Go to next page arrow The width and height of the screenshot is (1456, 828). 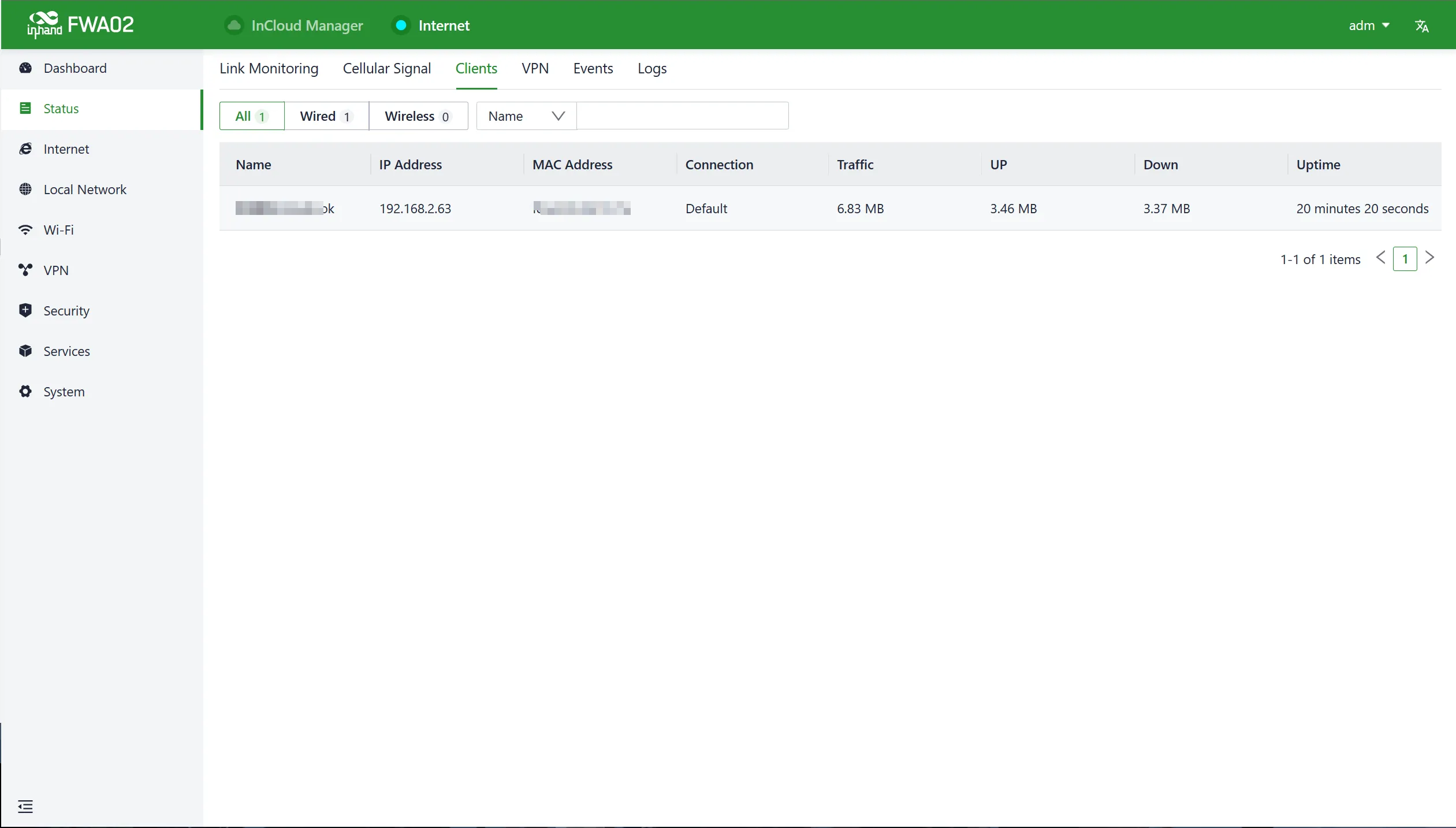[x=1430, y=258]
